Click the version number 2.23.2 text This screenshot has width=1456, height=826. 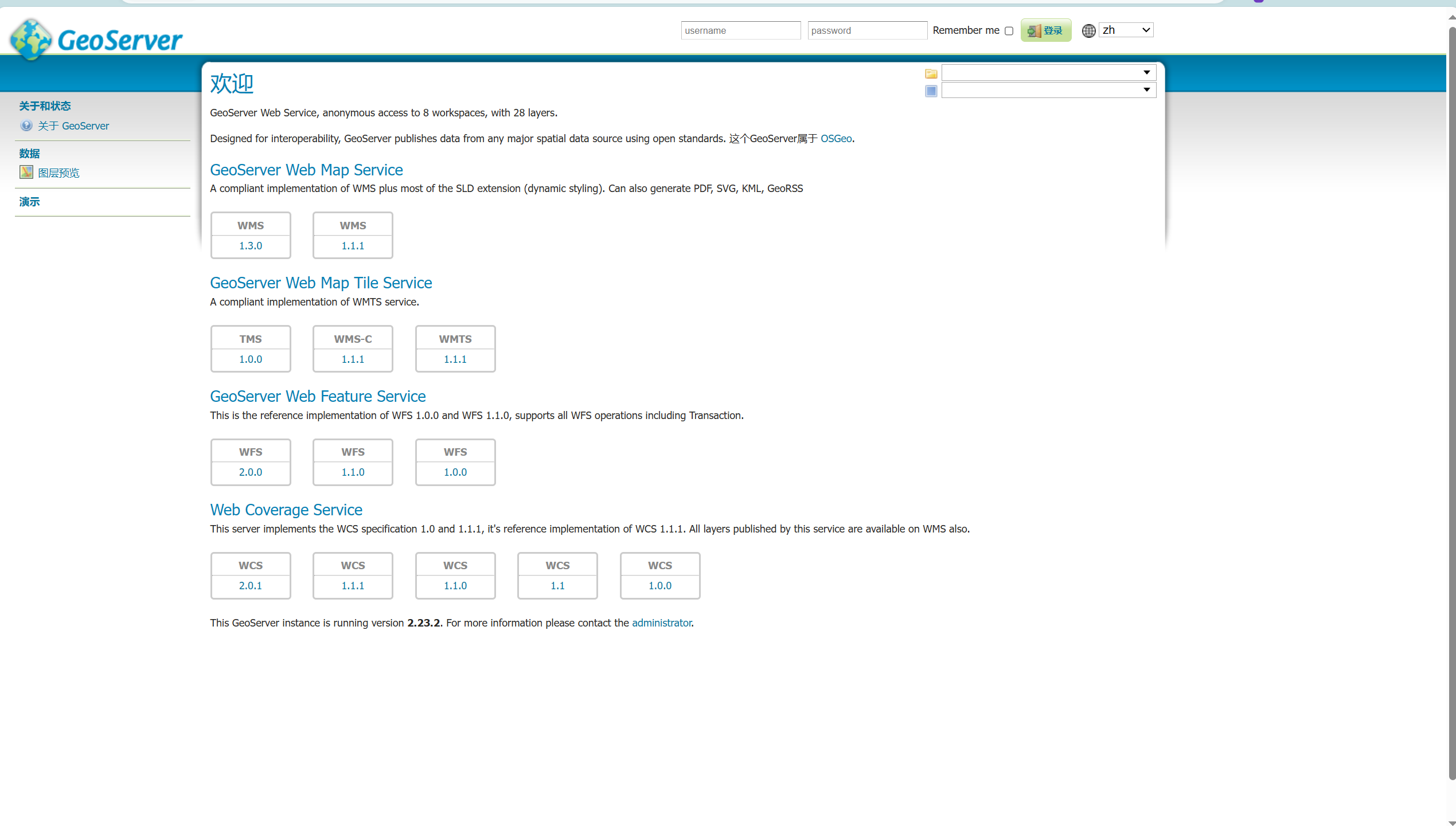pyautogui.click(x=424, y=623)
